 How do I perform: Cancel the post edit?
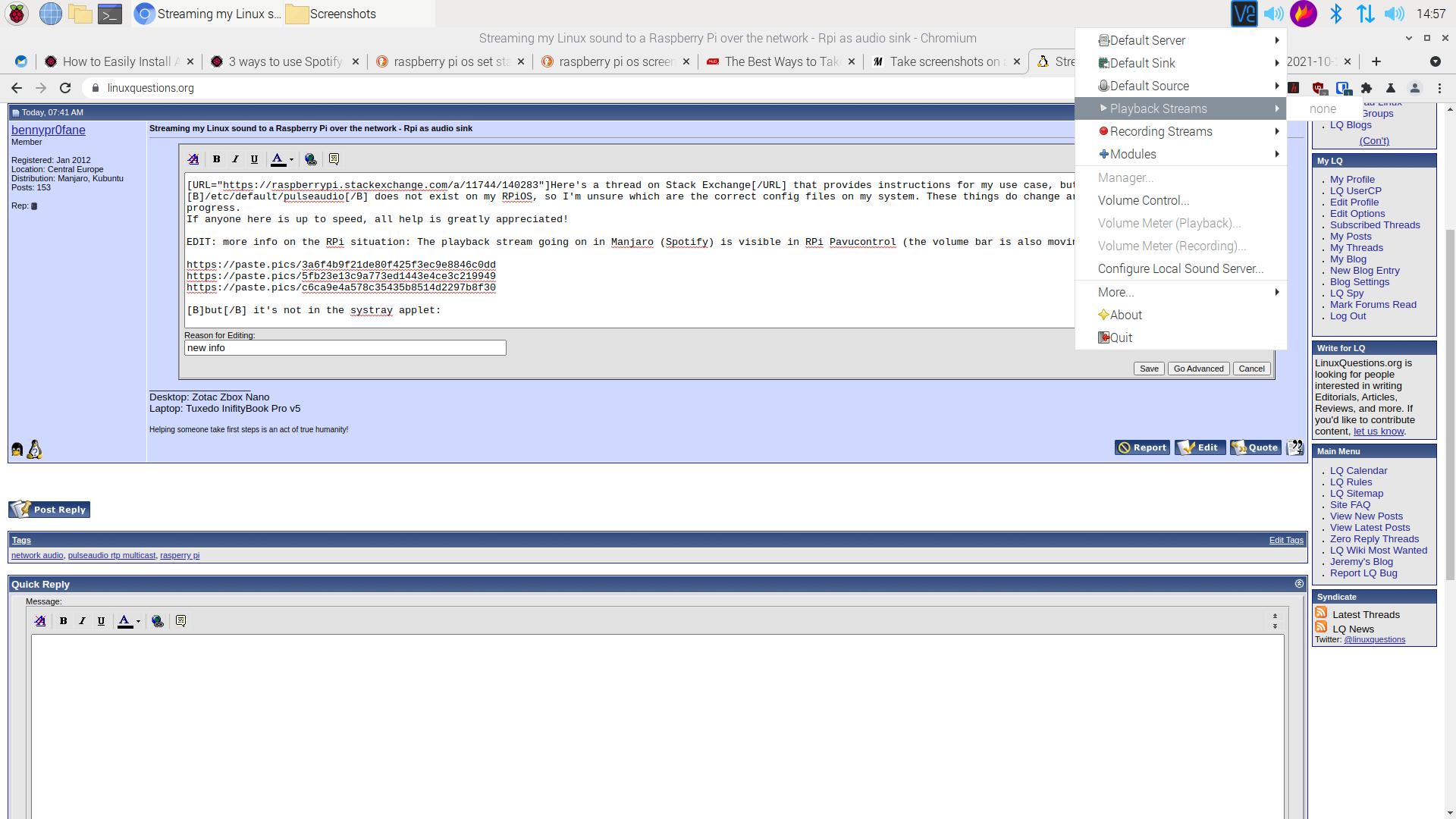1251,369
